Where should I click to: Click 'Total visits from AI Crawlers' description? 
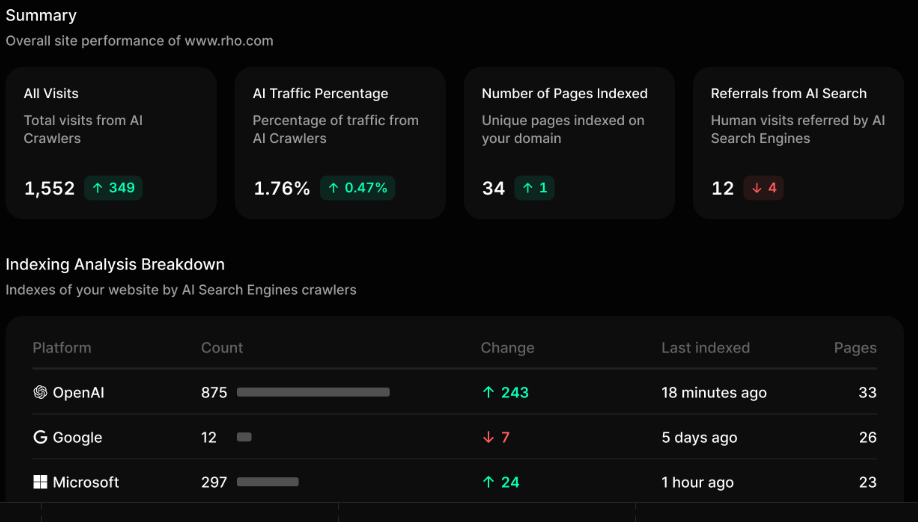tap(83, 129)
